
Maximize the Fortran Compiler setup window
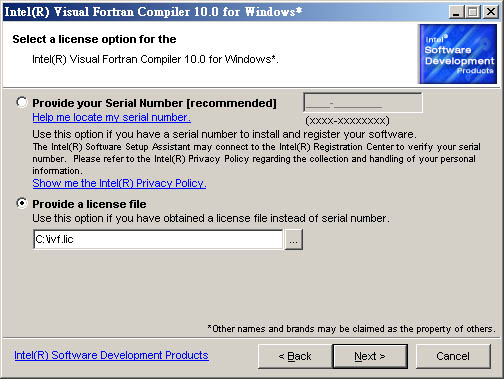473,12
